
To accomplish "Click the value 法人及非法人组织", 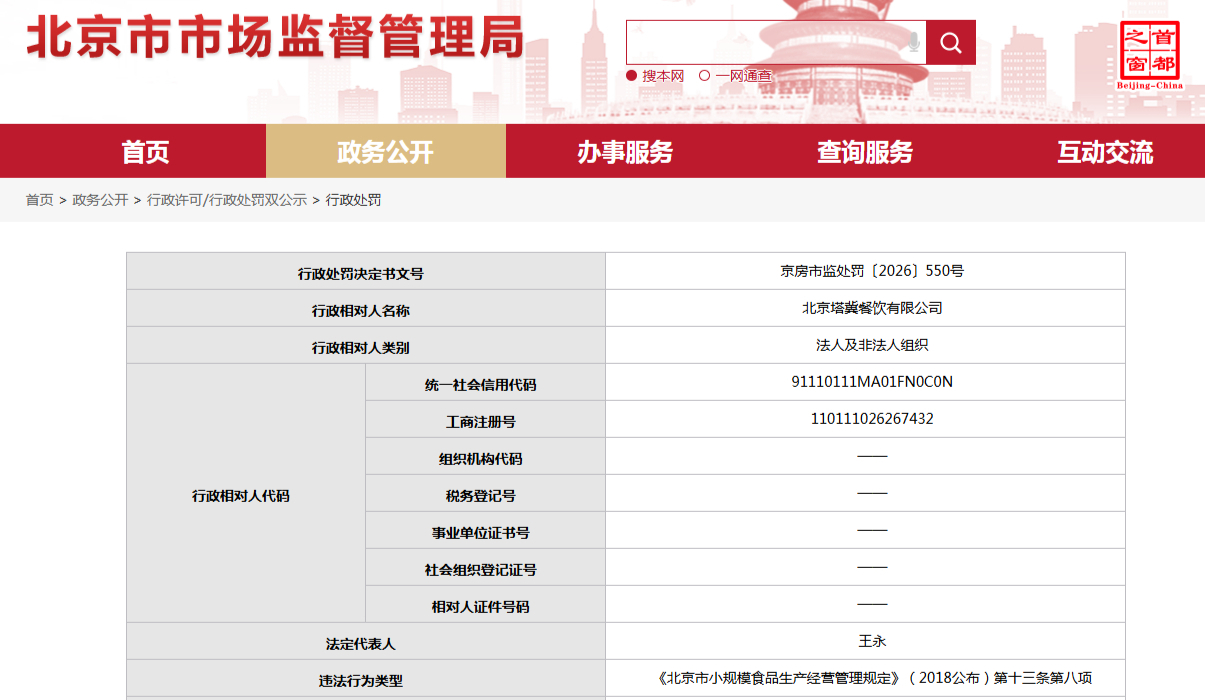I will coord(872,345).
